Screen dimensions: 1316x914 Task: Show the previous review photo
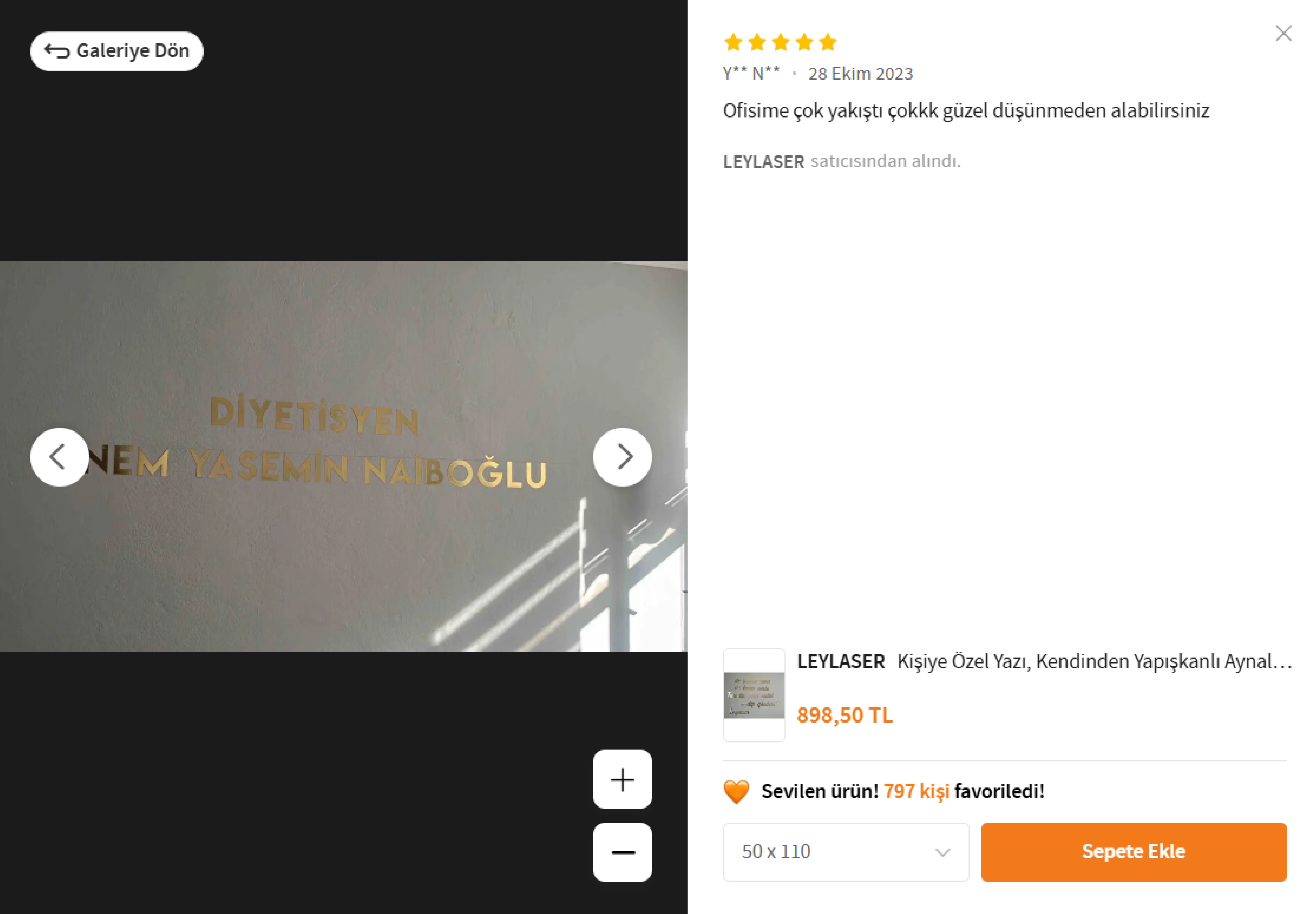tap(59, 456)
